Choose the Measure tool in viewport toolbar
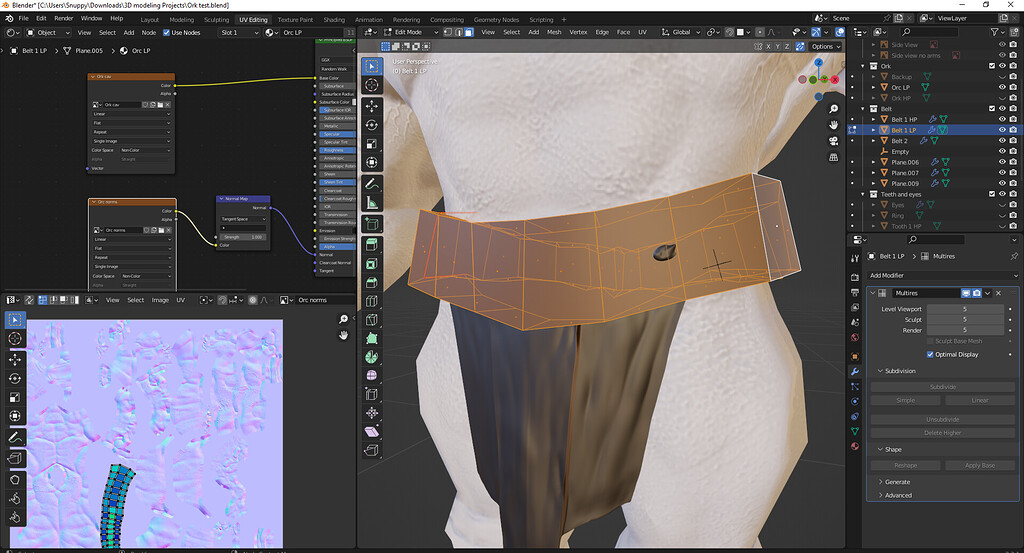Viewport: 1024px width, 553px height. pos(372,204)
